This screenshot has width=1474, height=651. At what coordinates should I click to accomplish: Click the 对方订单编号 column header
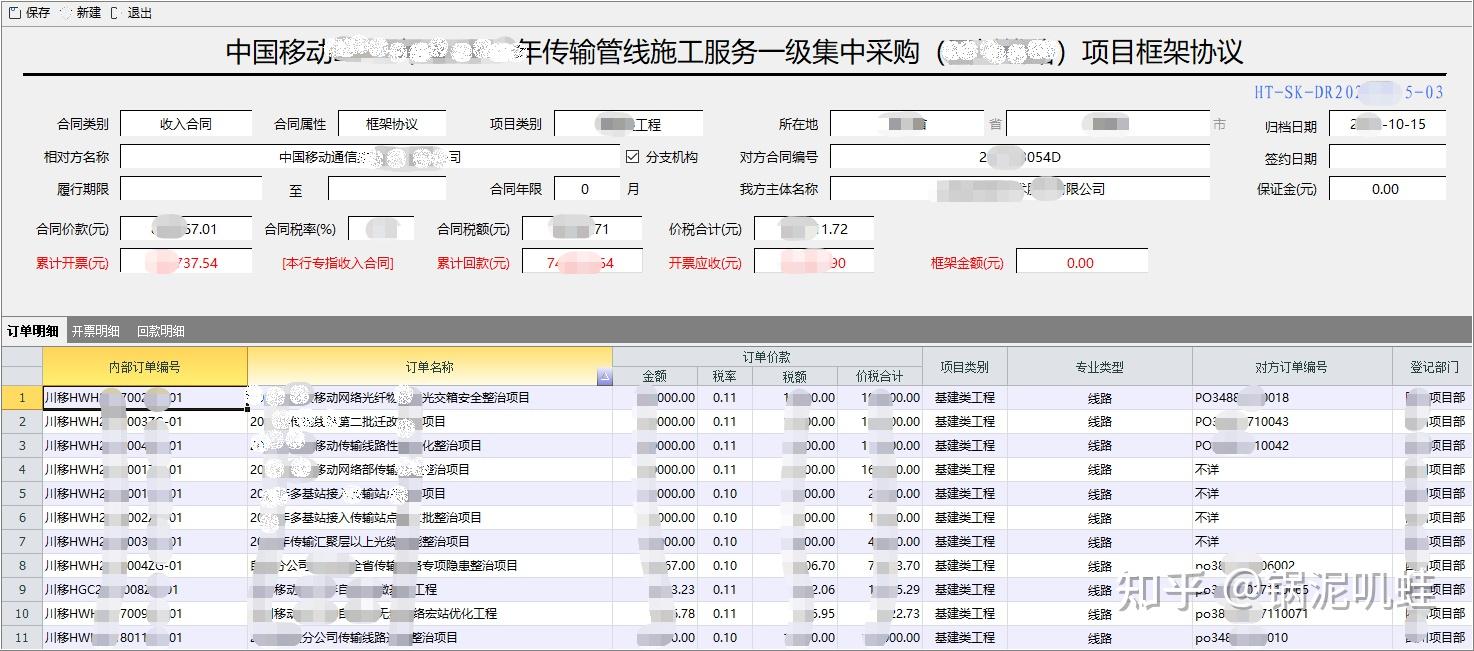1292,367
